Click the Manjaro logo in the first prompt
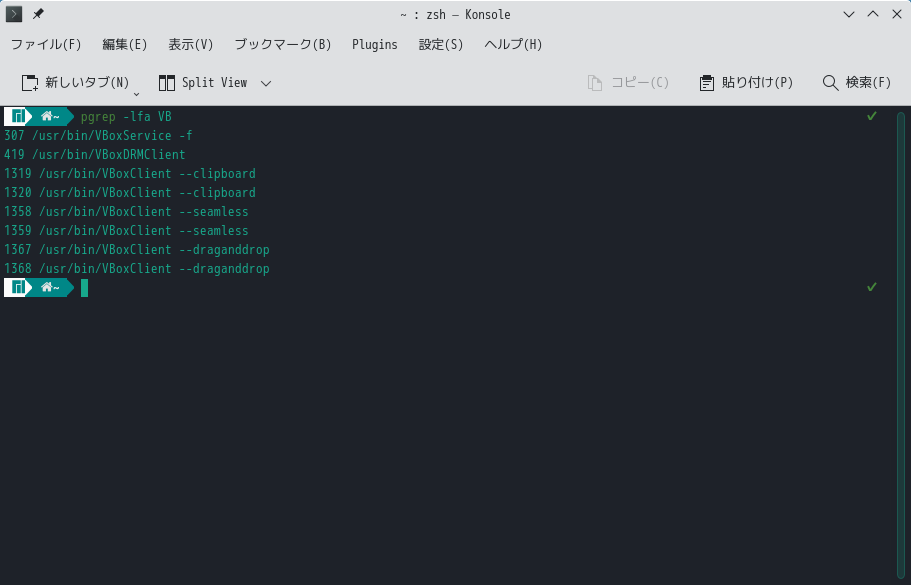911x585 pixels. coord(19,116)
